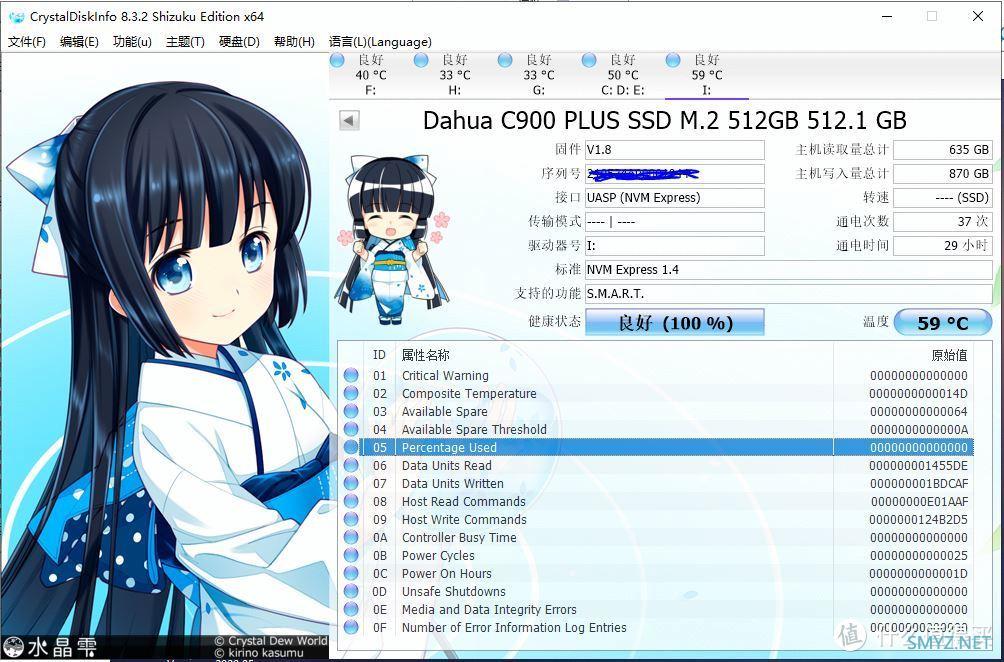The width and height of the screenshot is (1004, 662).
Task: Click status icon of Critical Warning row
Action: (351, 375)
